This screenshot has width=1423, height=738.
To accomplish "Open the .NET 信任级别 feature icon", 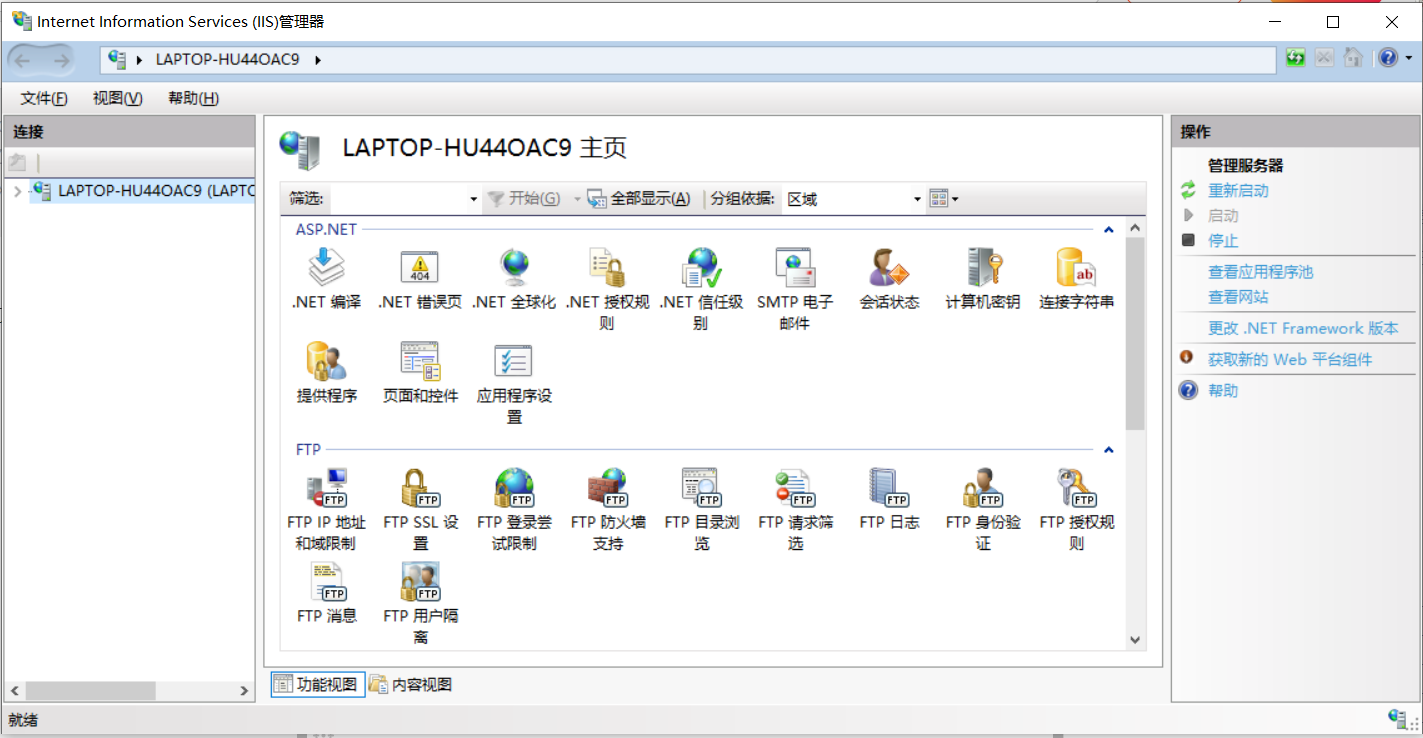I will tap(701, 290).
